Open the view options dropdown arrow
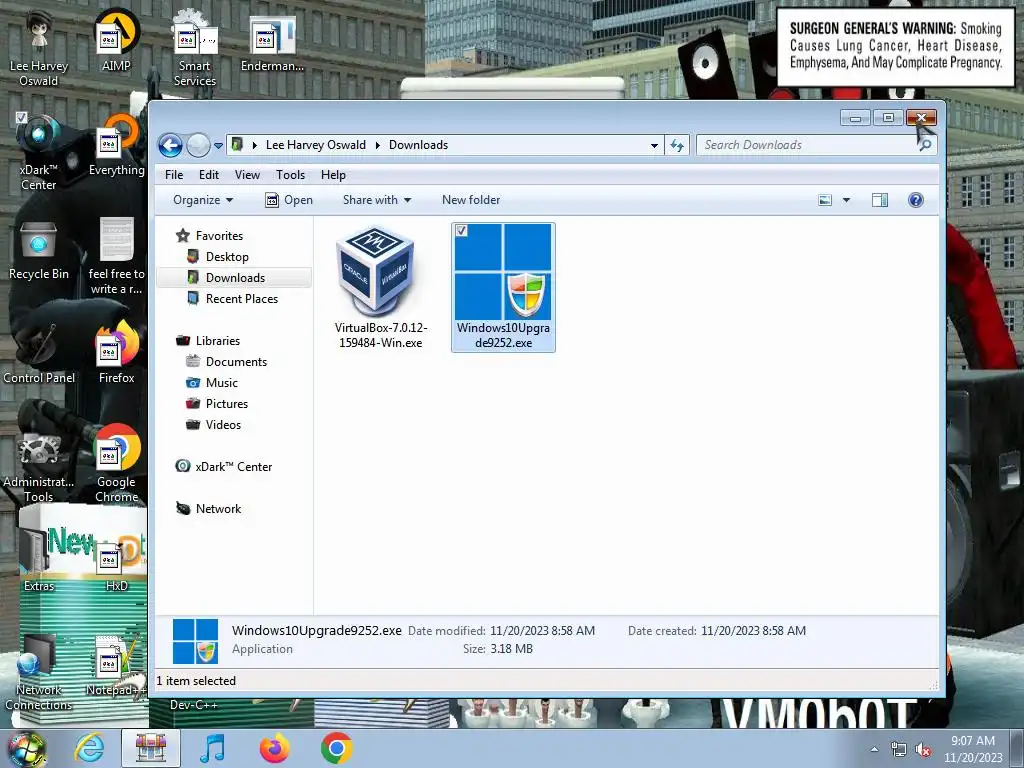 [x=846, y=200]
